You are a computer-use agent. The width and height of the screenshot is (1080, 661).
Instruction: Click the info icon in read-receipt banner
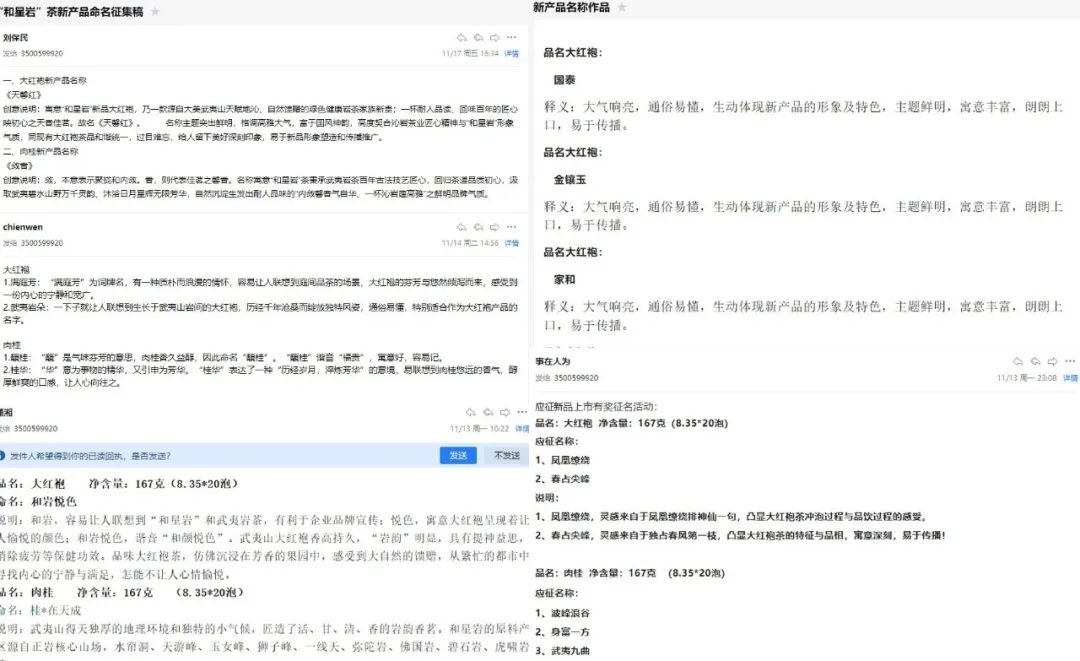(x=2, y=456)
